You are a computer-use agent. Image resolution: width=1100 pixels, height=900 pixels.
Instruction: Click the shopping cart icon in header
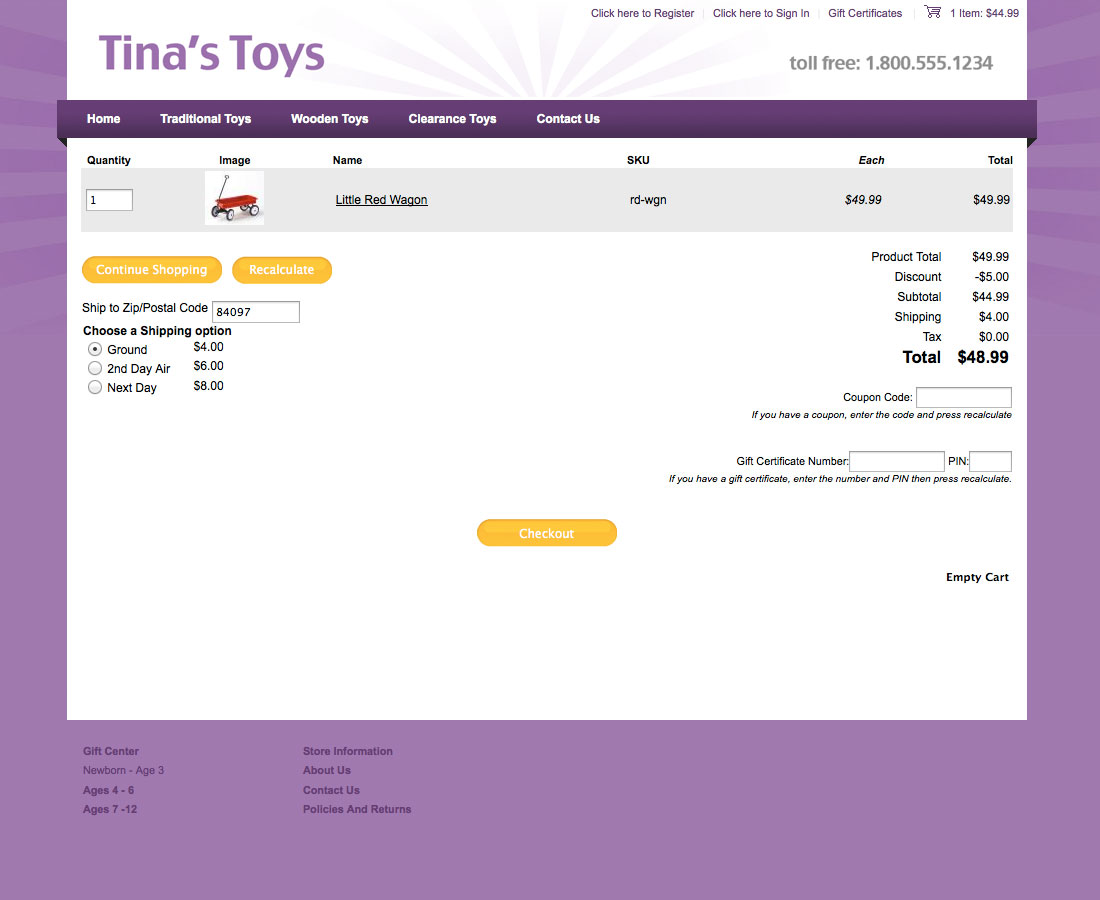tap(932, 12)
